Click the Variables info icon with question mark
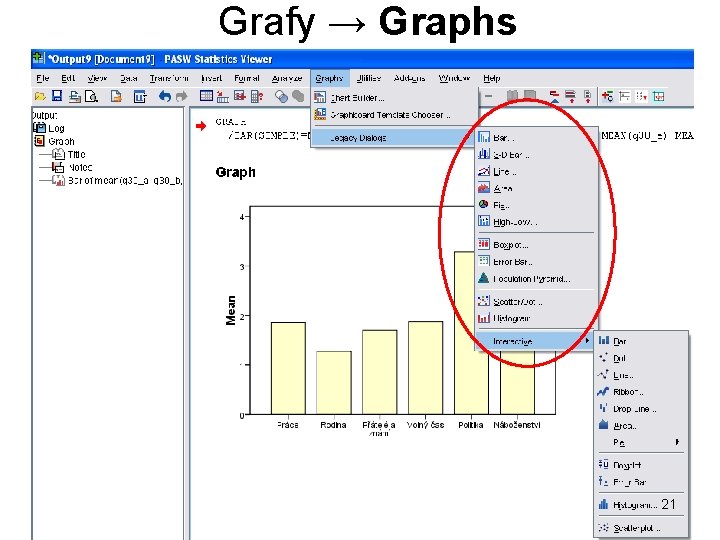This screenshot has height=540, width=720. 257,96
